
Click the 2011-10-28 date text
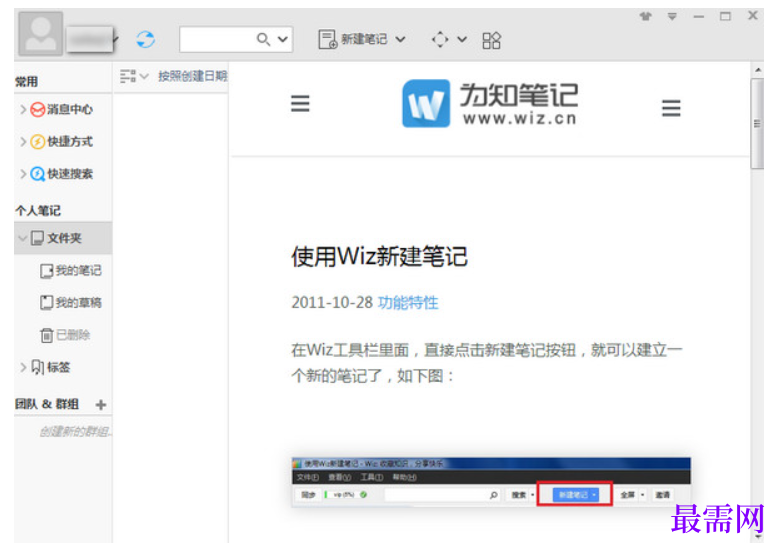click(x=332, y=302)
